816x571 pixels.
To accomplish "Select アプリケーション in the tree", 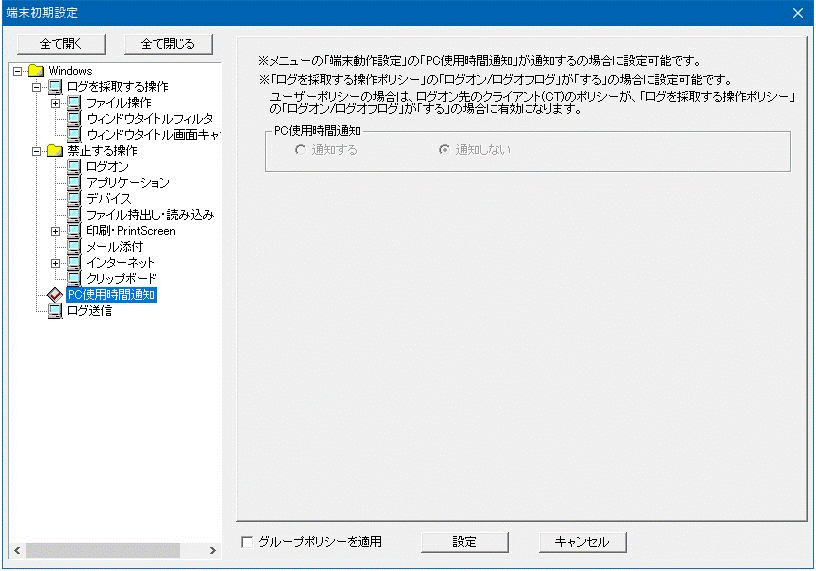I will coord(127,183).
